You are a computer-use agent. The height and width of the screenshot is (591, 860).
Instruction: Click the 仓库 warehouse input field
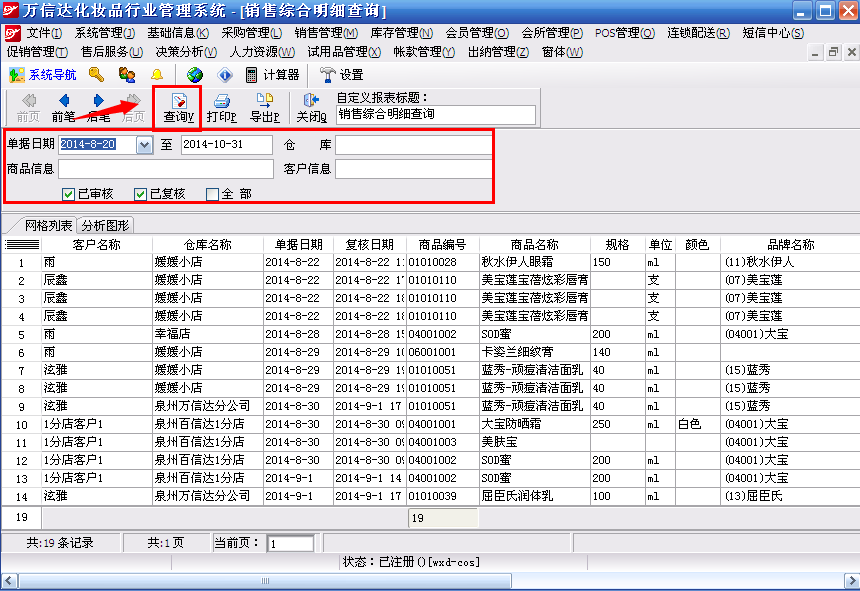[414, 145]
